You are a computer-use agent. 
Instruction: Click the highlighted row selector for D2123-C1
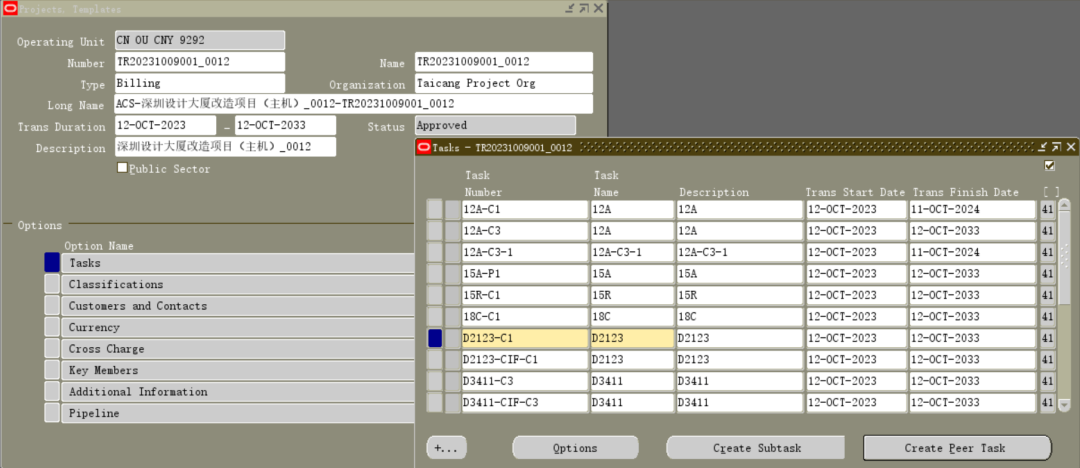(x=435, y=338)
